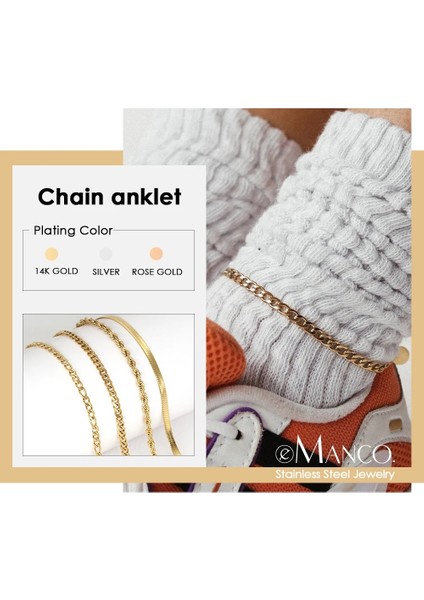The width and height of the screenshot is (424, 600).
Task: Click the Stainless Steel Jewelry tagline
Action: pyautogui.click(x=334, y=474)
